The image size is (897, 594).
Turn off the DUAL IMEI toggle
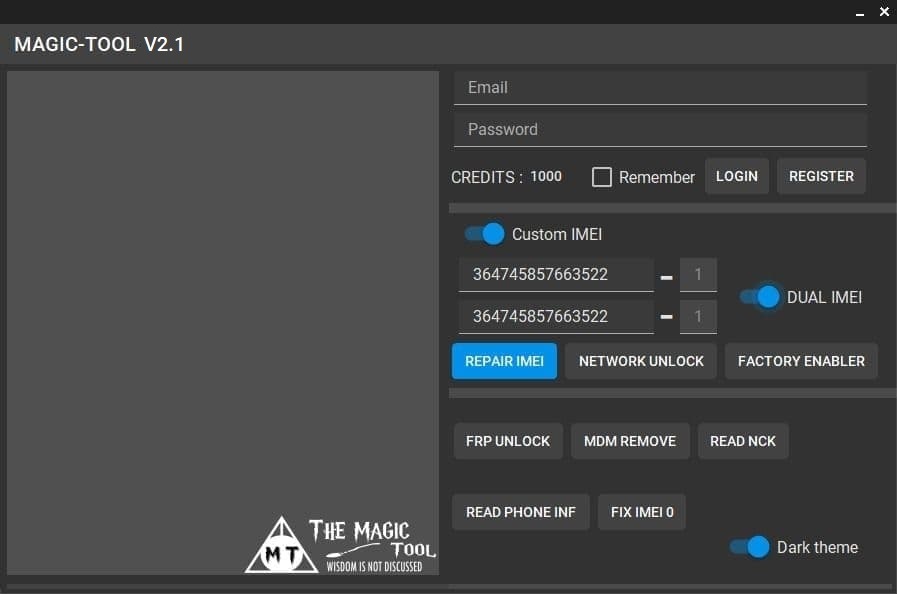pos(759,297)
